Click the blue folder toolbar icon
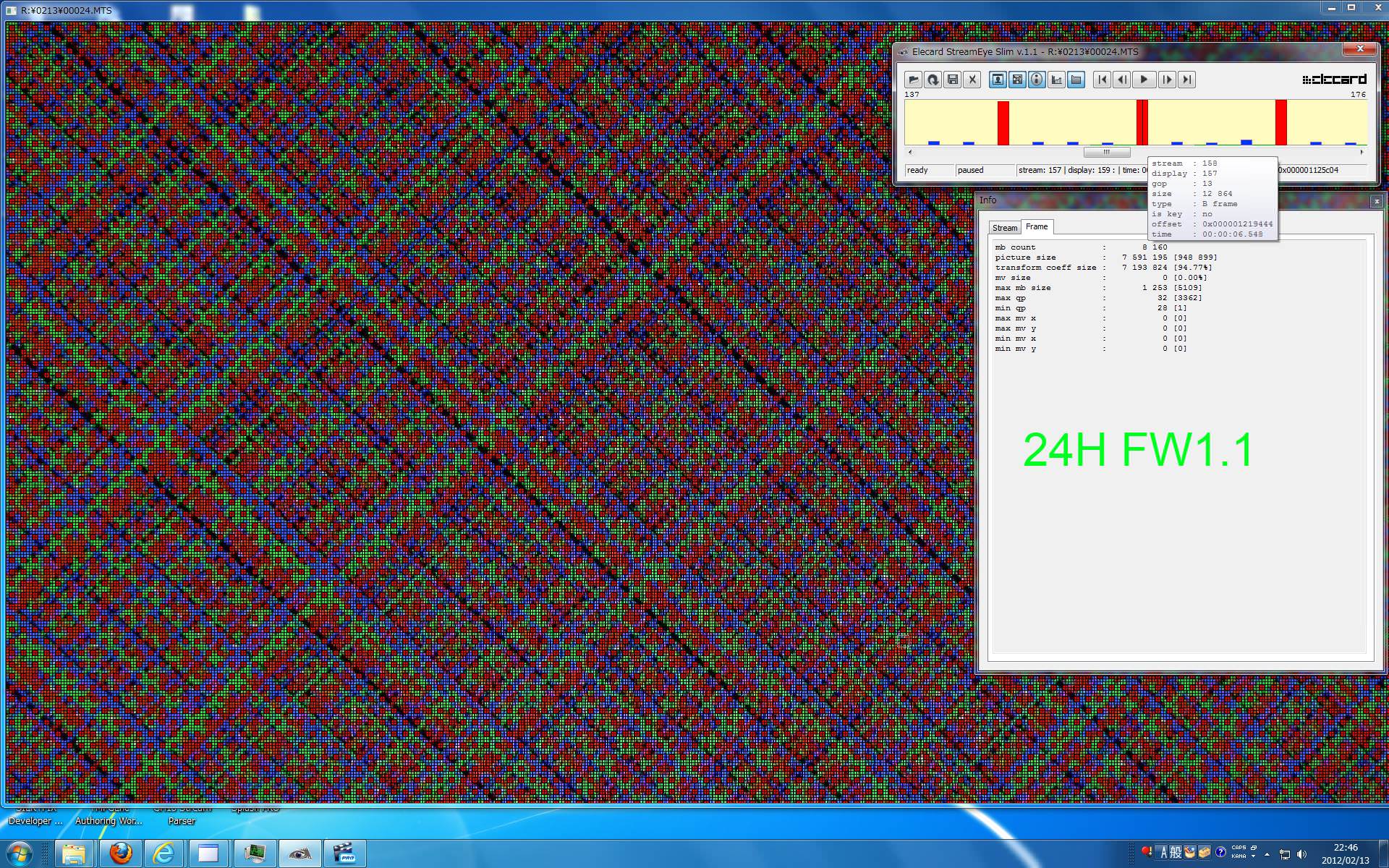Image resolution: width=1389 pixels, height=868 pixels. [1076, 80]
